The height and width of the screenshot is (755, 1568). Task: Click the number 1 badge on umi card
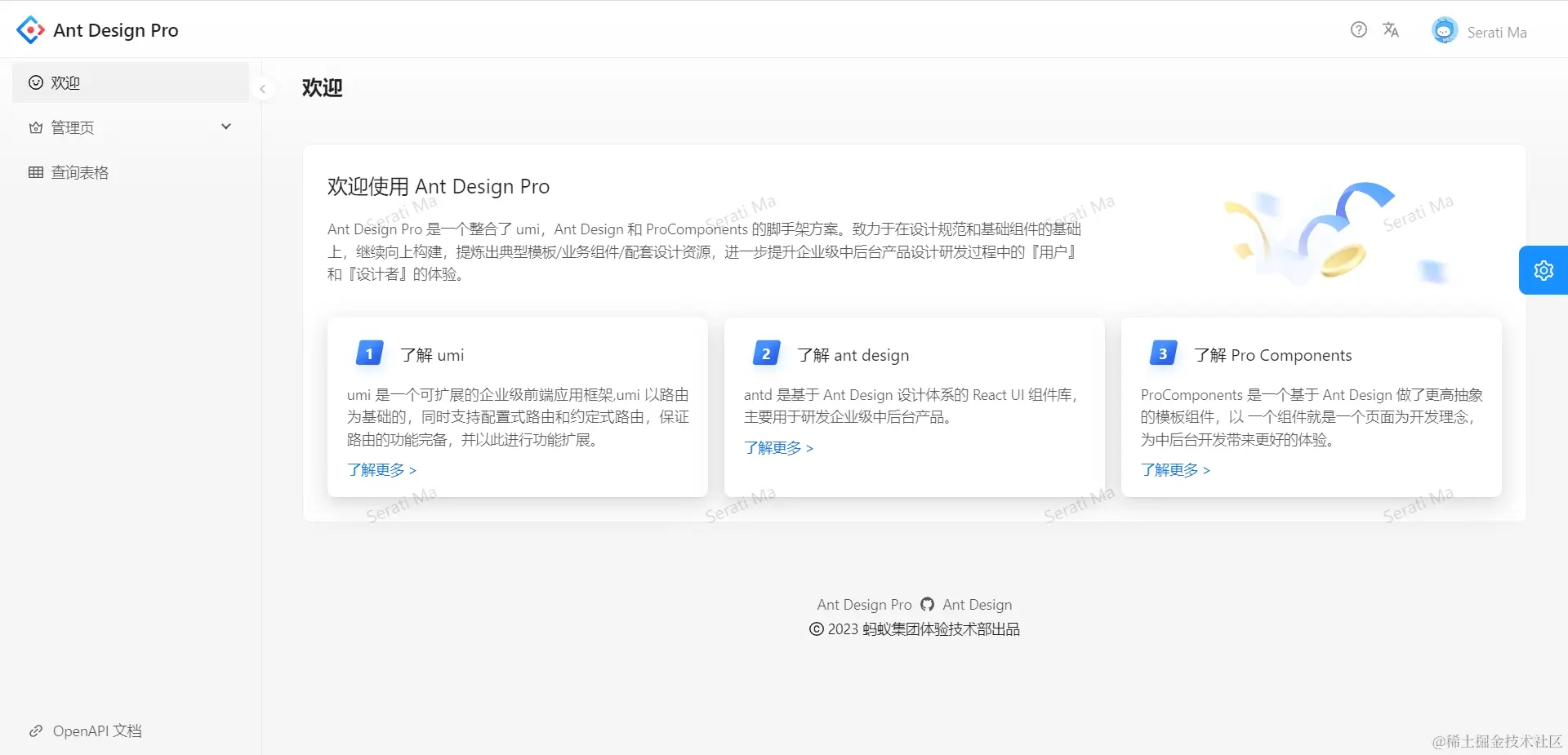(x=369, y=353)
